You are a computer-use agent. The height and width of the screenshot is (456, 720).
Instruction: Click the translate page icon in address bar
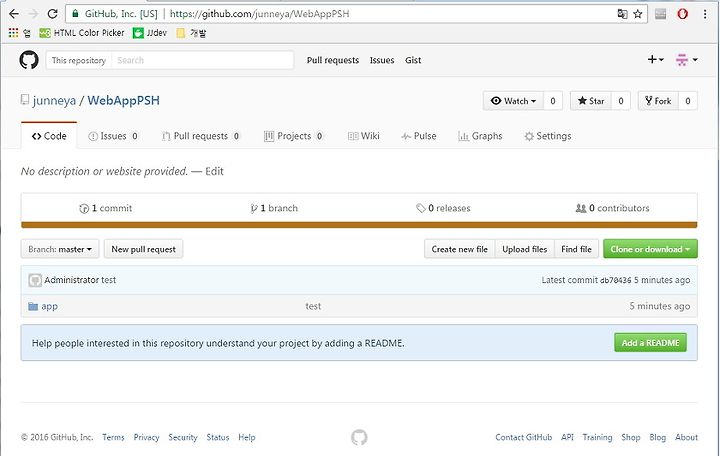tap(622, 14)
